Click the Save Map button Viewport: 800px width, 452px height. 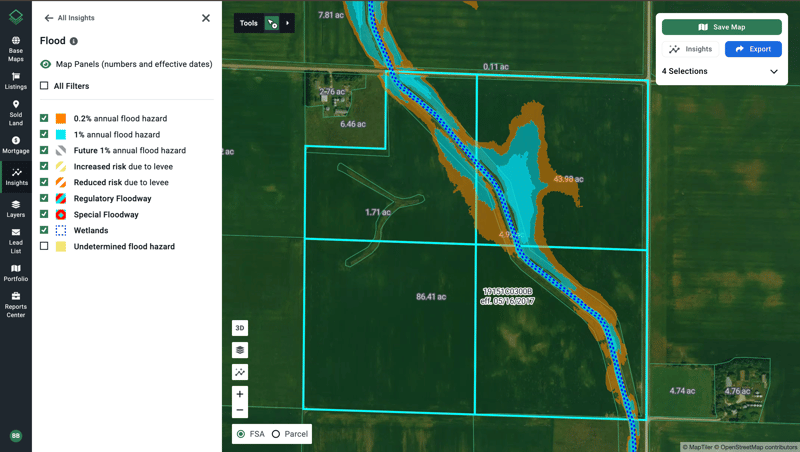(x=721, y=27)
